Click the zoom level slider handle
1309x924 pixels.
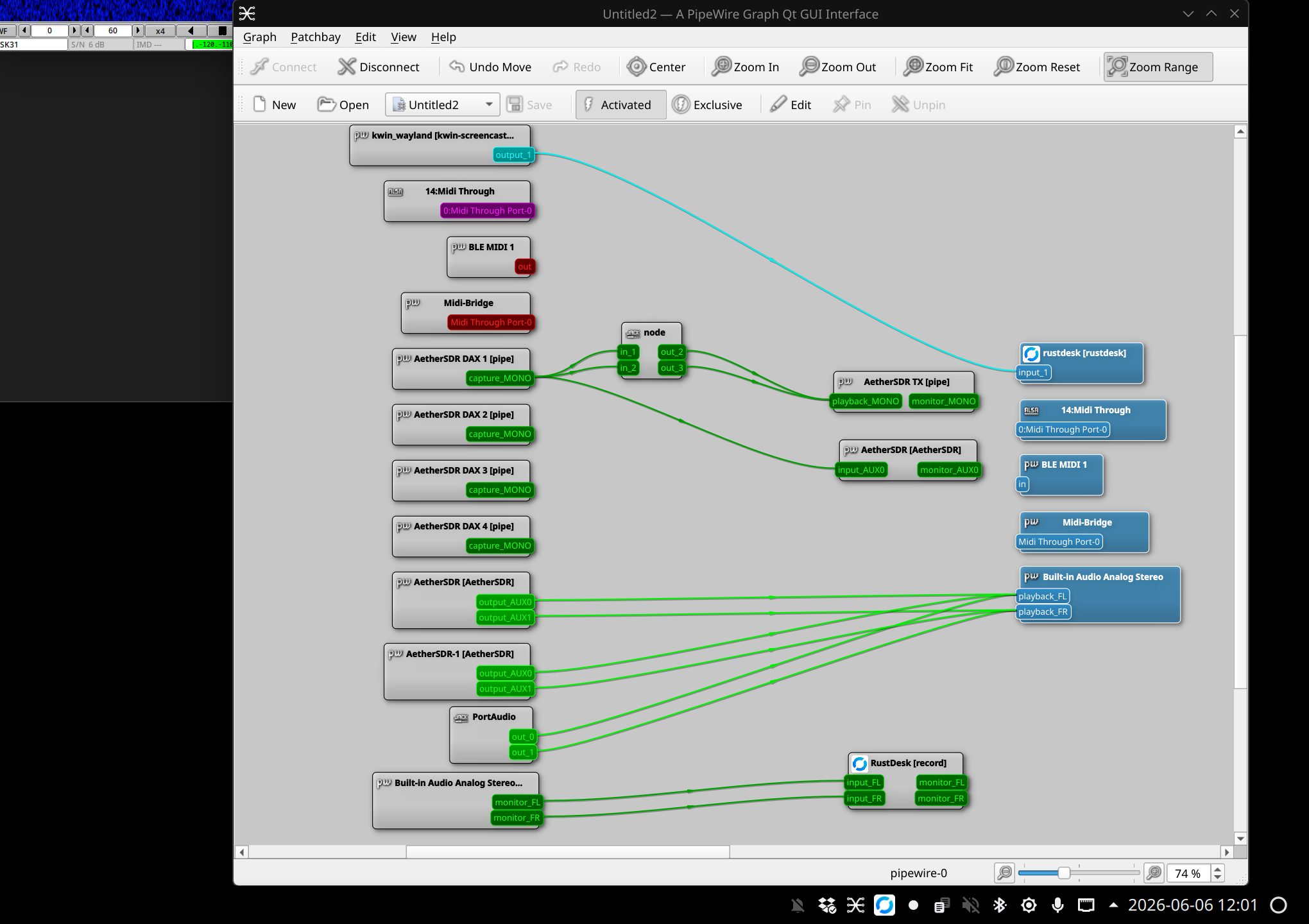(x=1064, y=873)
